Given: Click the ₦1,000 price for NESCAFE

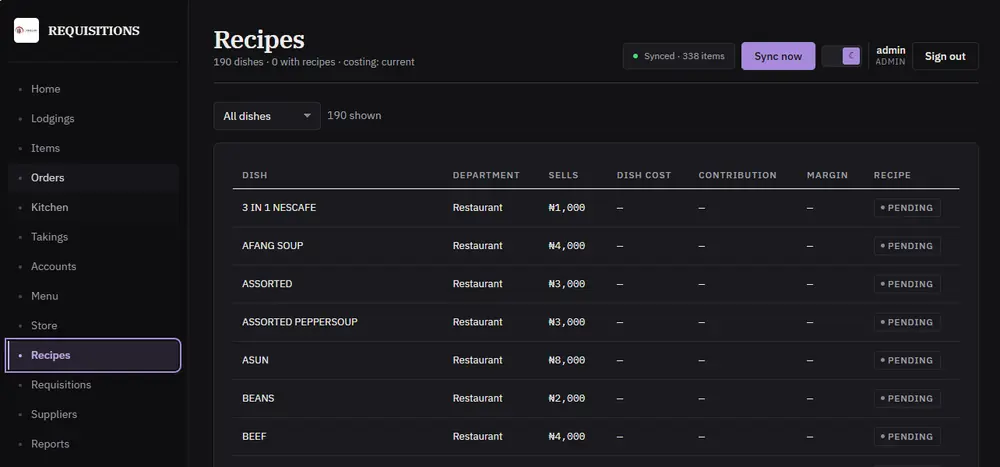Looking at the screenshot, I should [x=566, y=207].
